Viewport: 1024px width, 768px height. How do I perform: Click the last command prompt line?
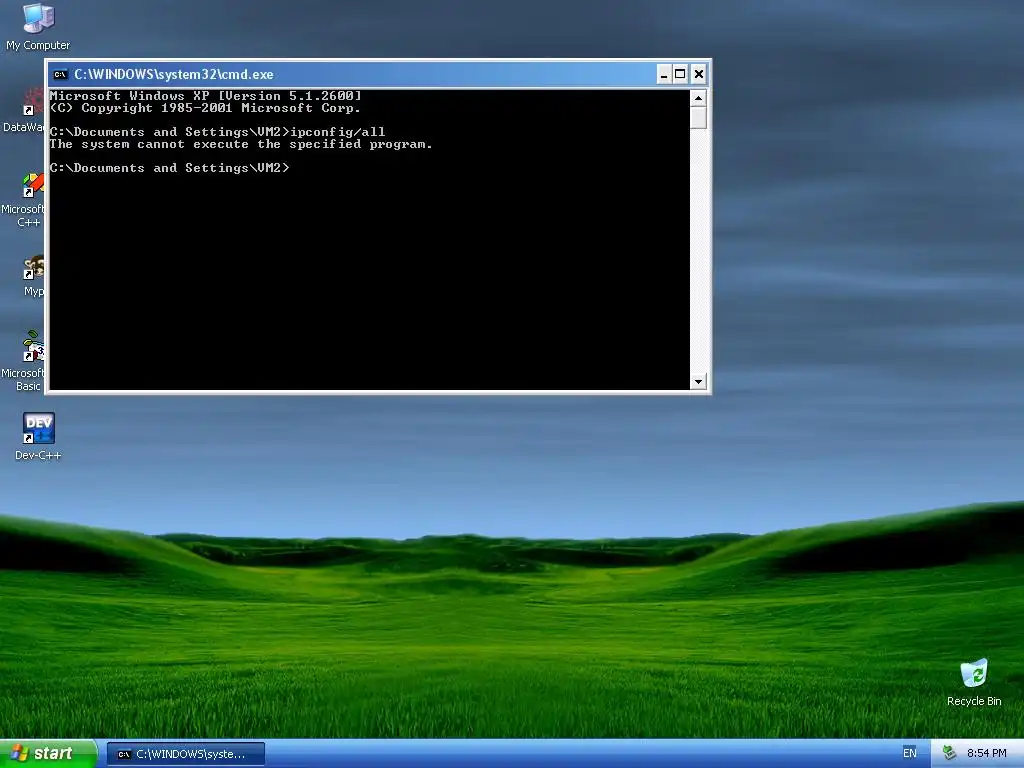point(169,168)
